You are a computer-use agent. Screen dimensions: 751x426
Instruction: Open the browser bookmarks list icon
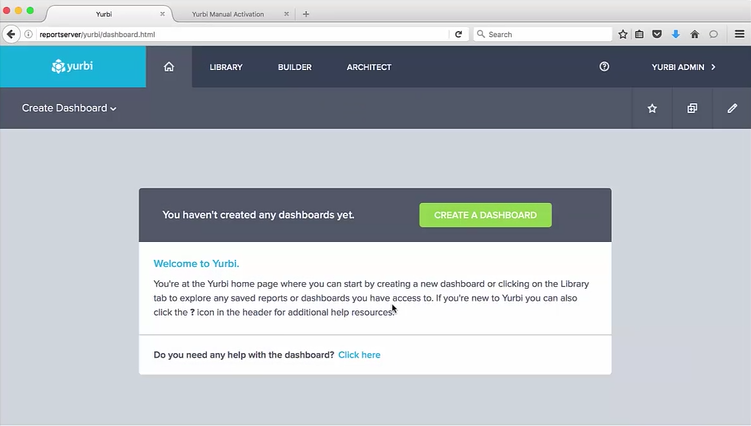639,34
